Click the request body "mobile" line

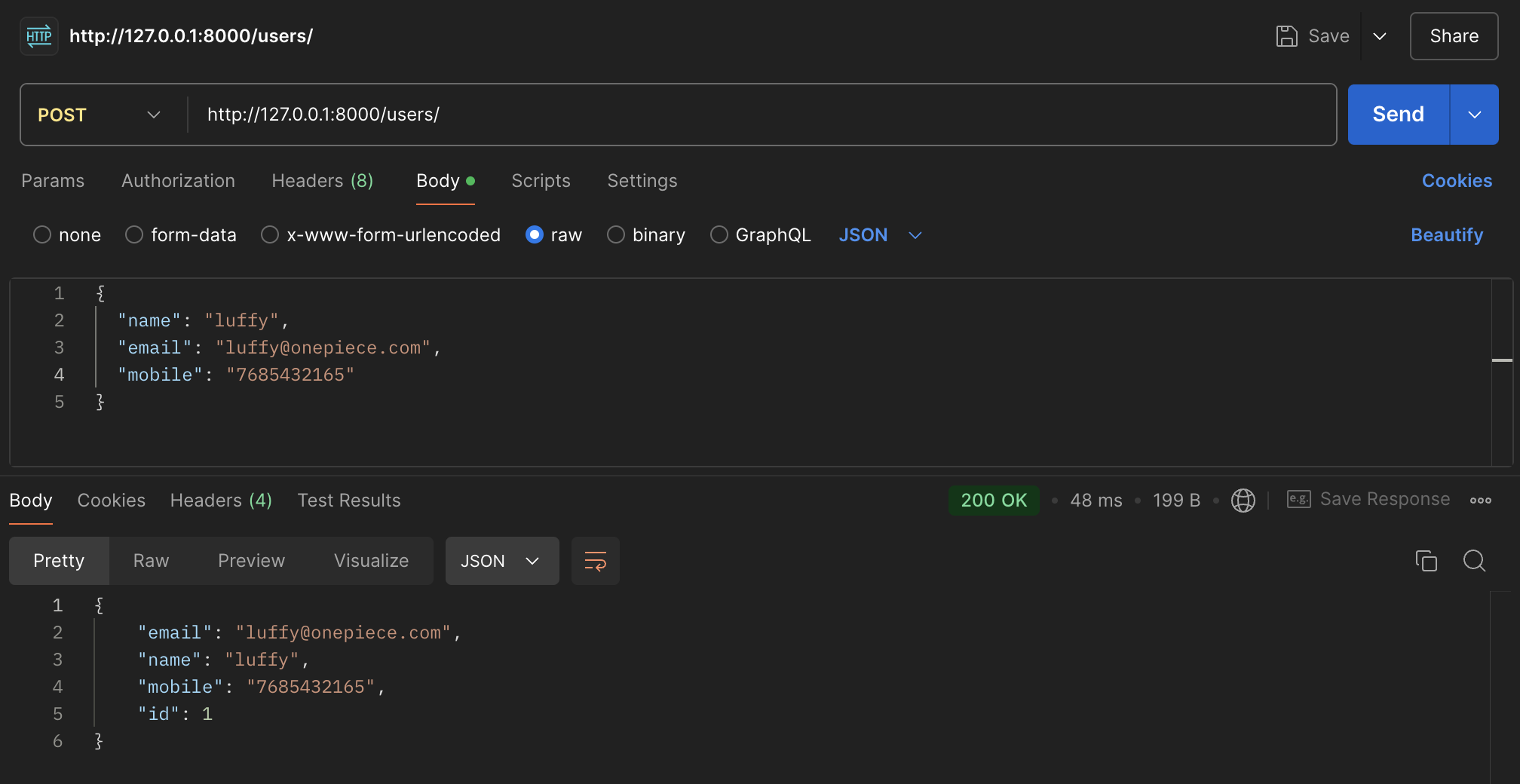coord(236,375)
